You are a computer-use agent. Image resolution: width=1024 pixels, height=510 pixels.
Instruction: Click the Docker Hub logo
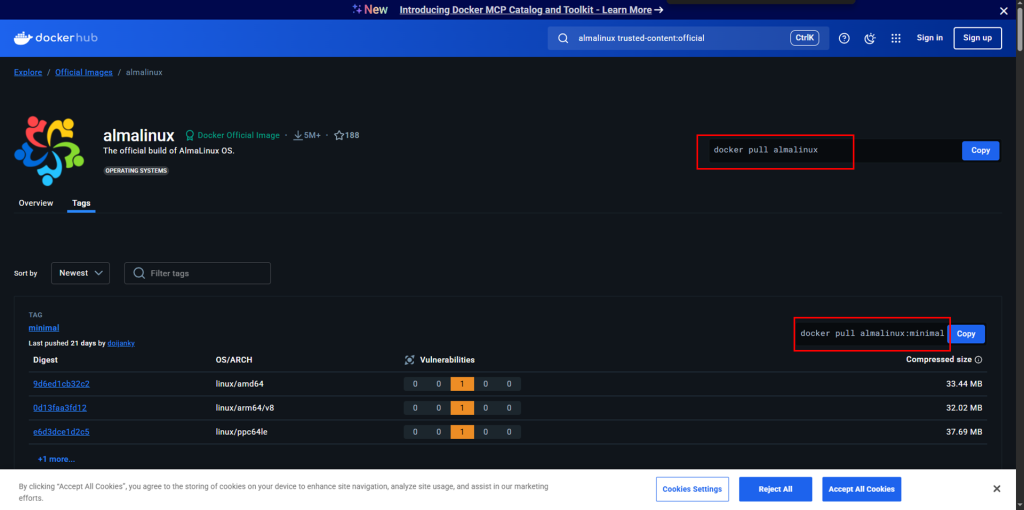[x=56, y=38]
